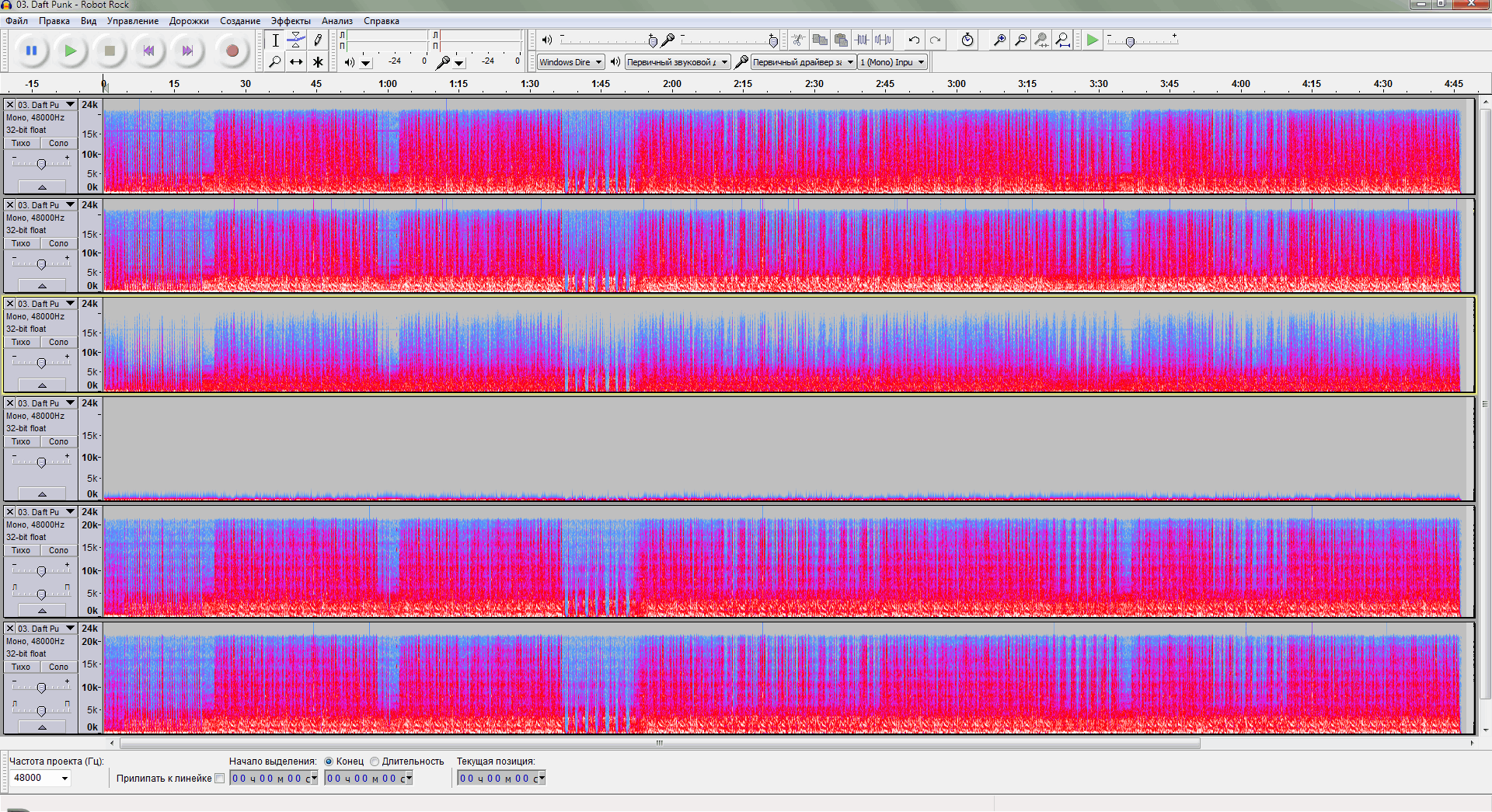Close the first track with its X
This screenshot has height=812, width=1492.
(10, 105)
